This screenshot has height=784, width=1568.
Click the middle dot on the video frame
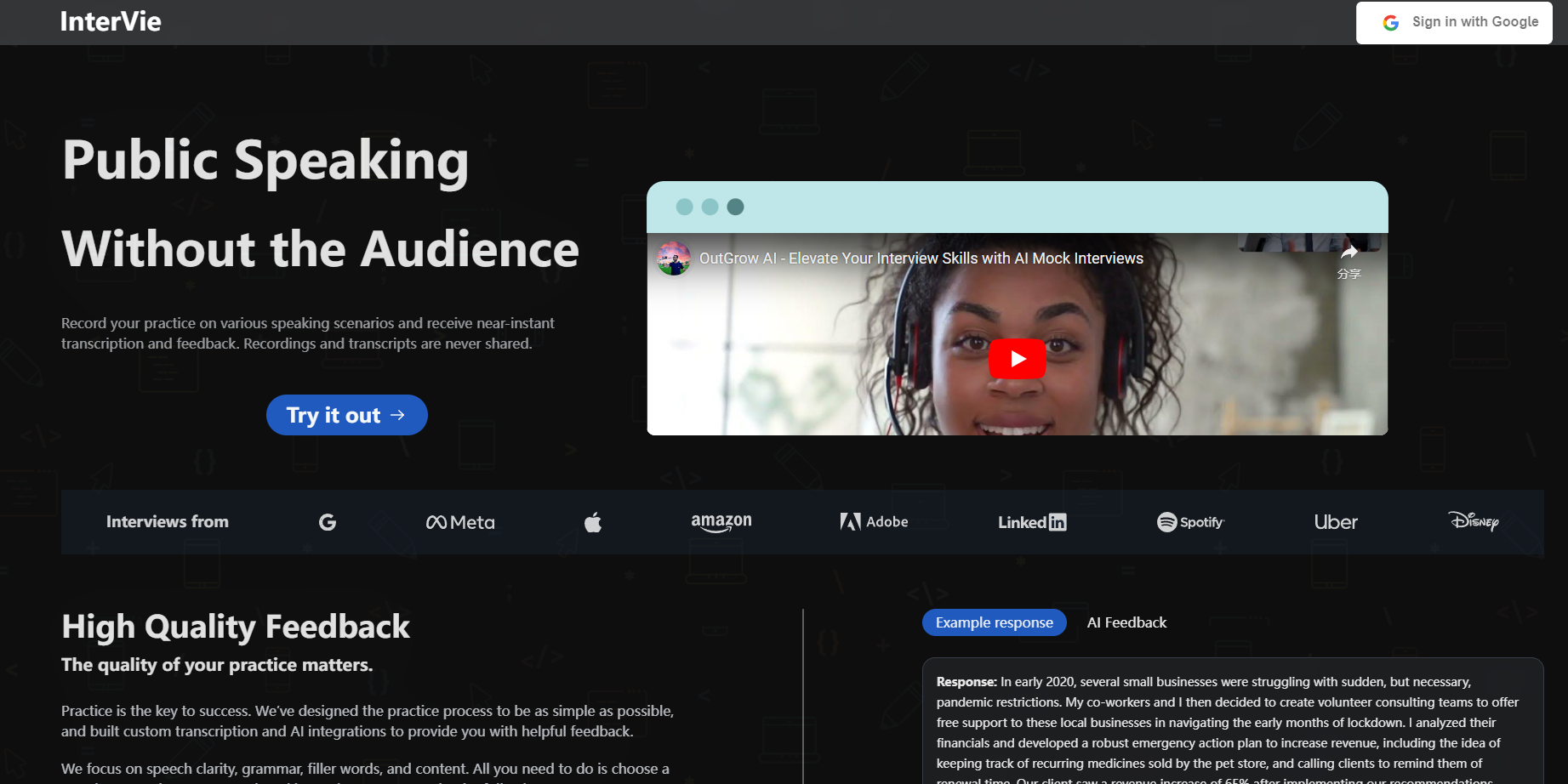[x=710, y=207]
